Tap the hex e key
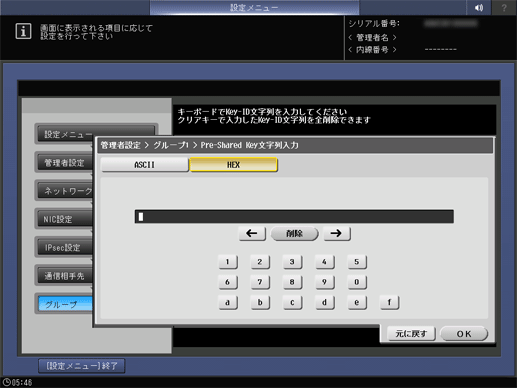 pyautogui.click(x=357, y=303)
